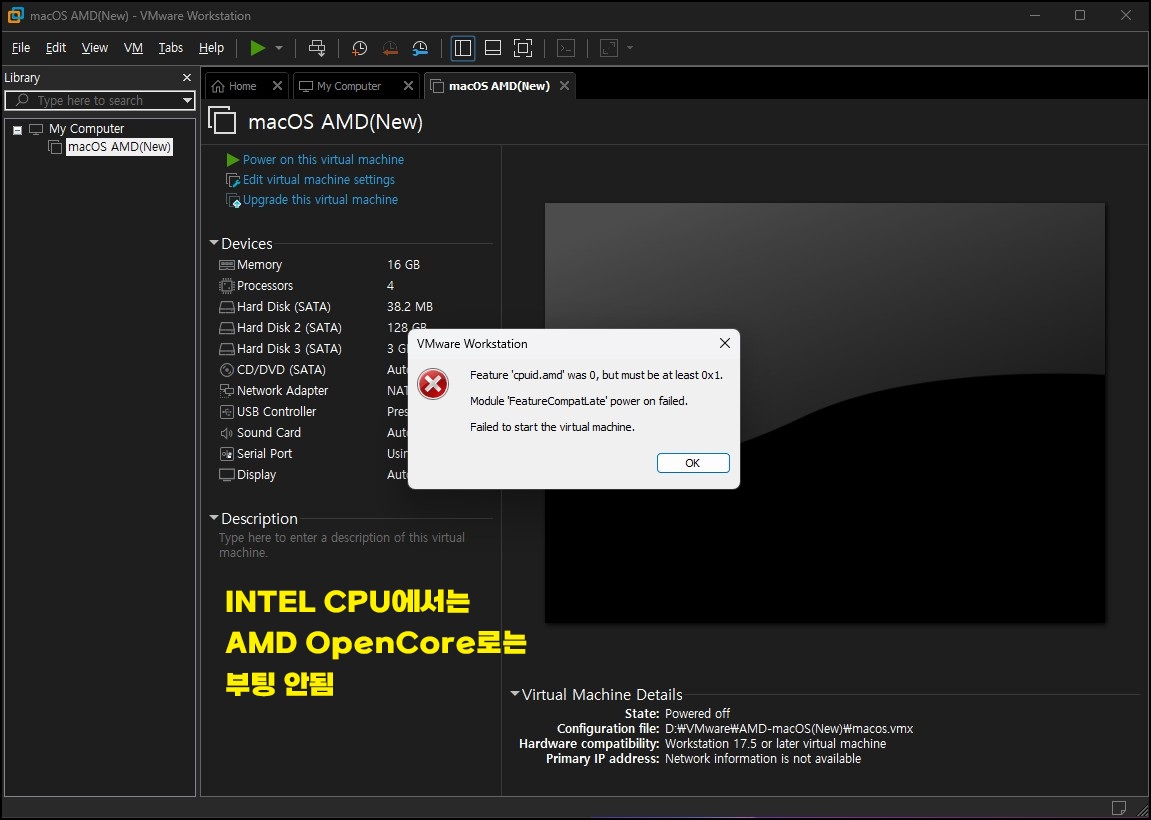The width and height of the screenshot is (1151, 820).
Task: Select macOS AMD(New) in library tree
Action: [x=119, y=147]
